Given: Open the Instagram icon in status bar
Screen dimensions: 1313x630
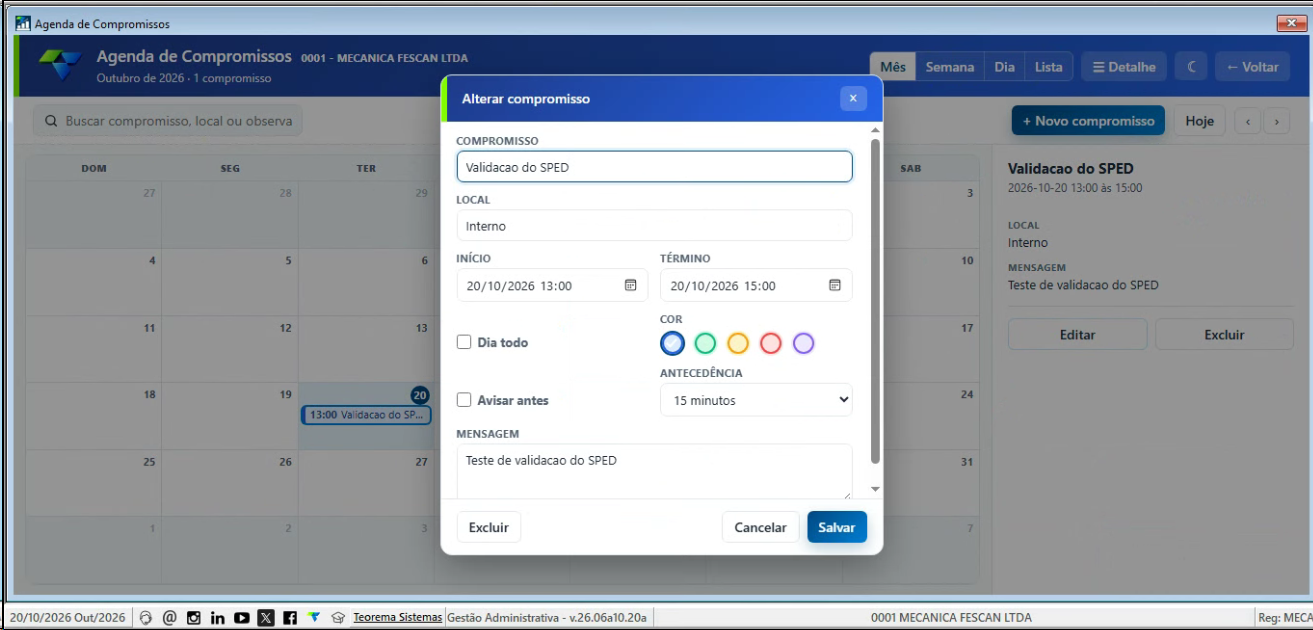Looking at the screenshot, I should (x=193, y=618).
